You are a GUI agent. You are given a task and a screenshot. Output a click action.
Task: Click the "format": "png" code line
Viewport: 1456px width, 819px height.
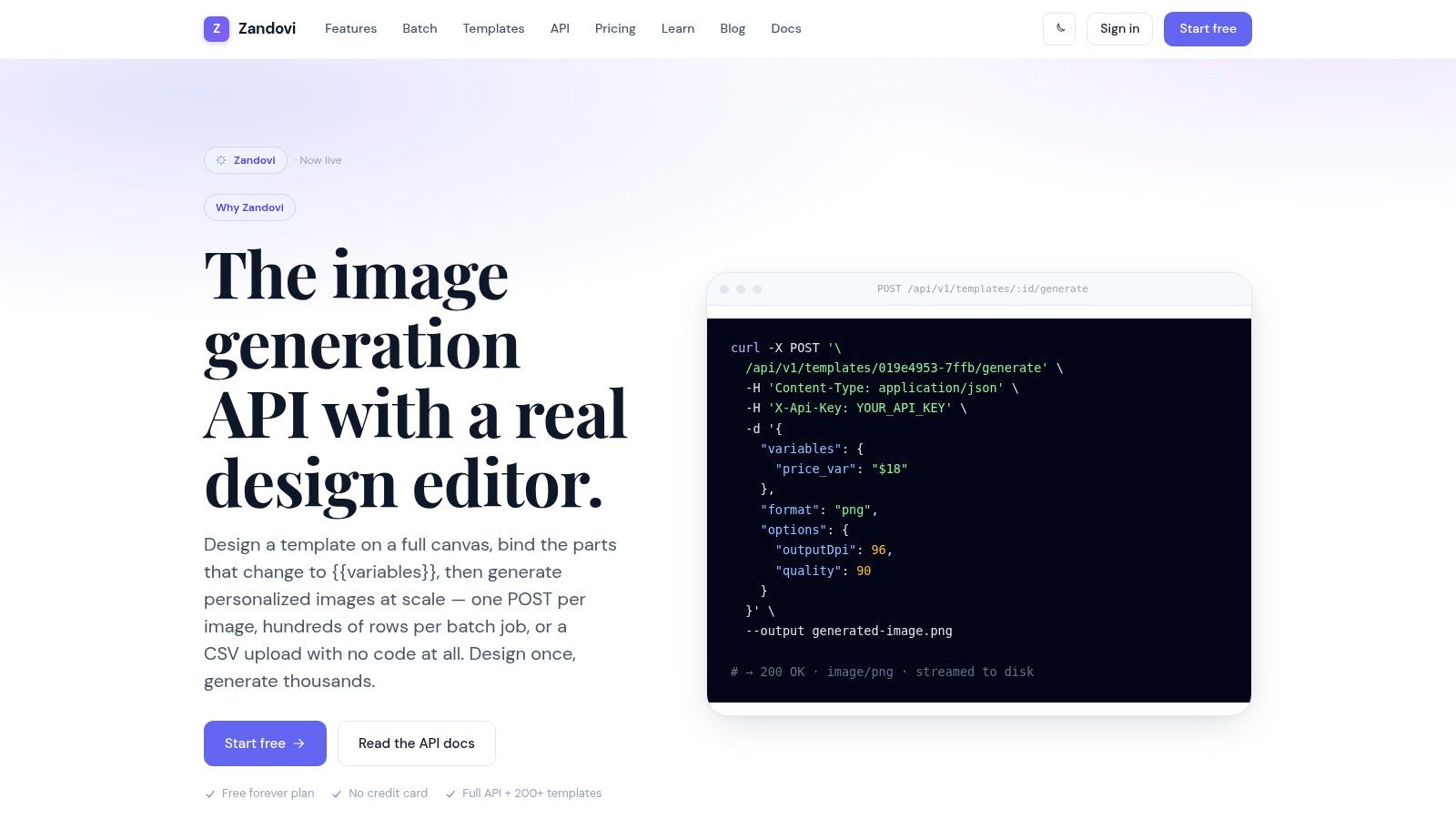click(819, 510)
